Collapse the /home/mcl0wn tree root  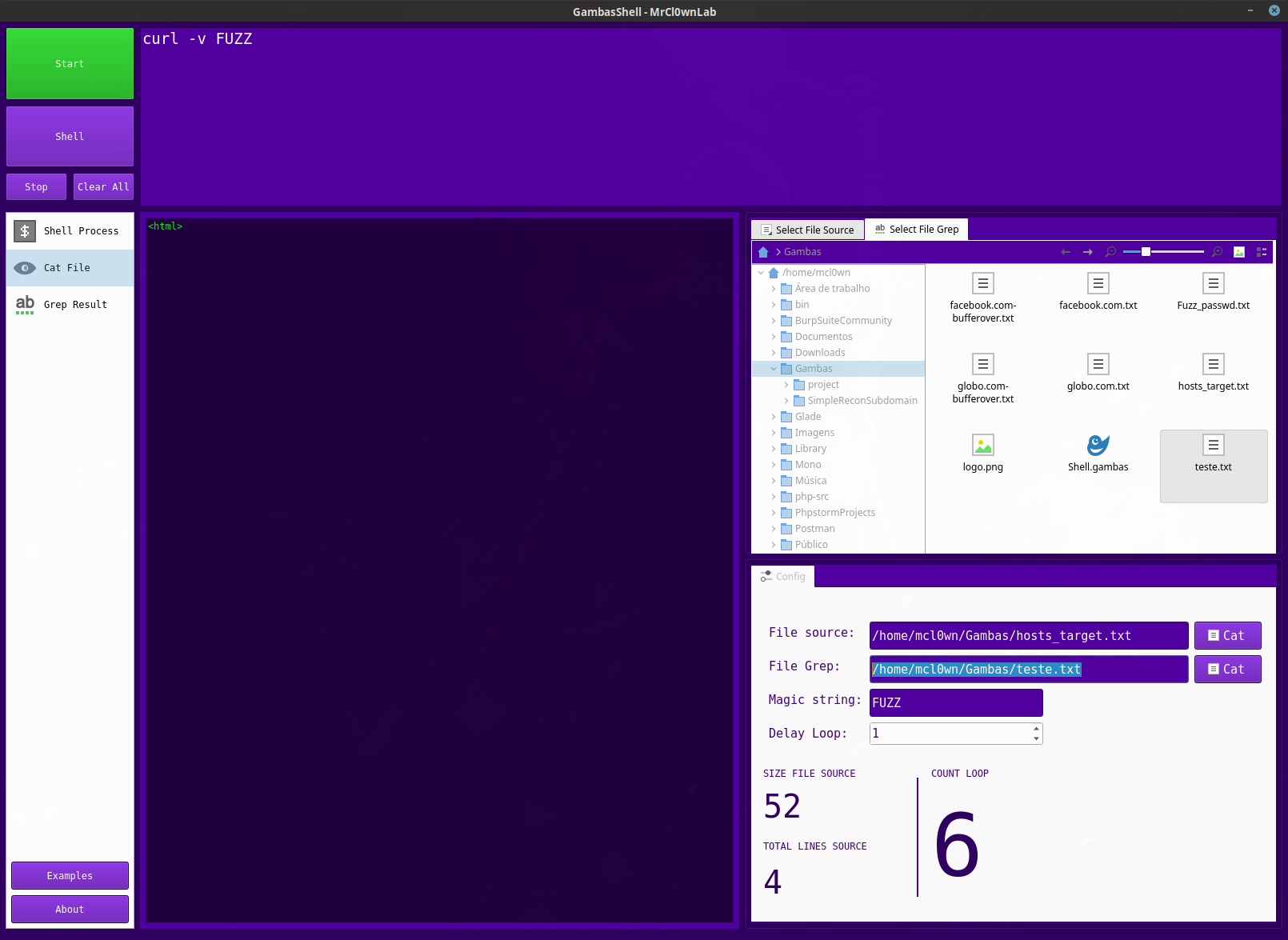tap(761, 273)
